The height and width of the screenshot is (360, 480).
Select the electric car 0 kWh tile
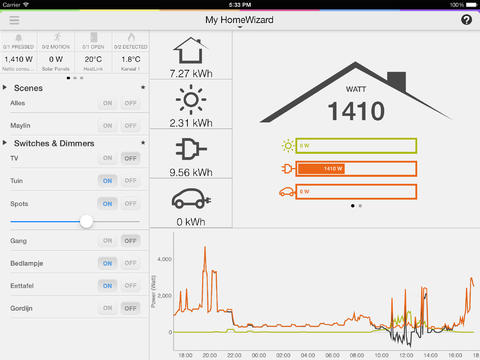click(x=191, y=203)
